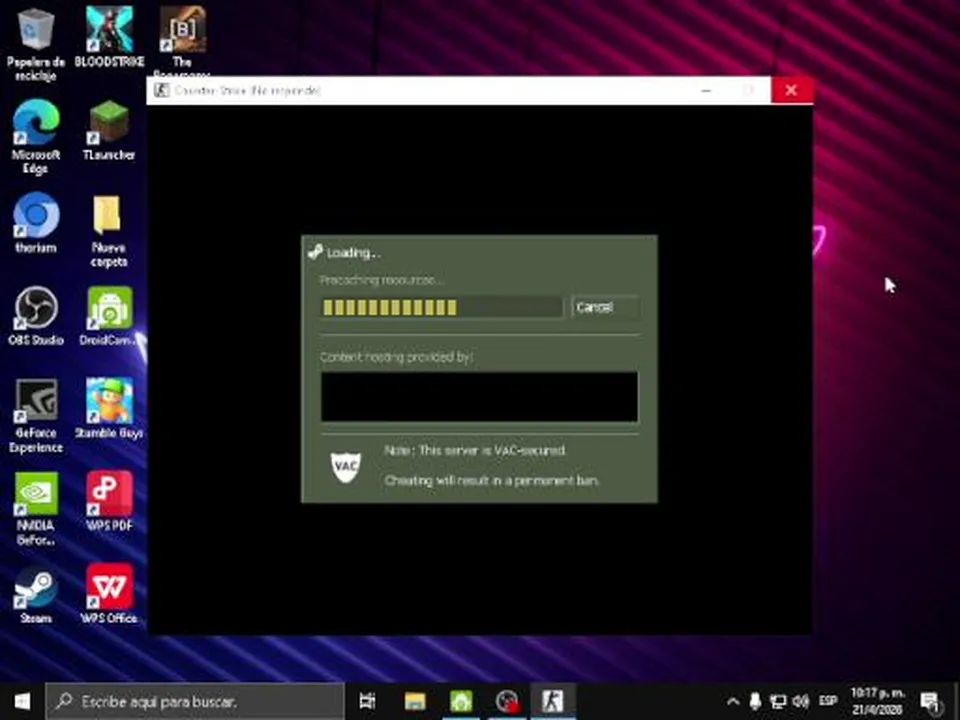
Task: Click the 'Loading...' dialog title text
Action: [353, 253]
